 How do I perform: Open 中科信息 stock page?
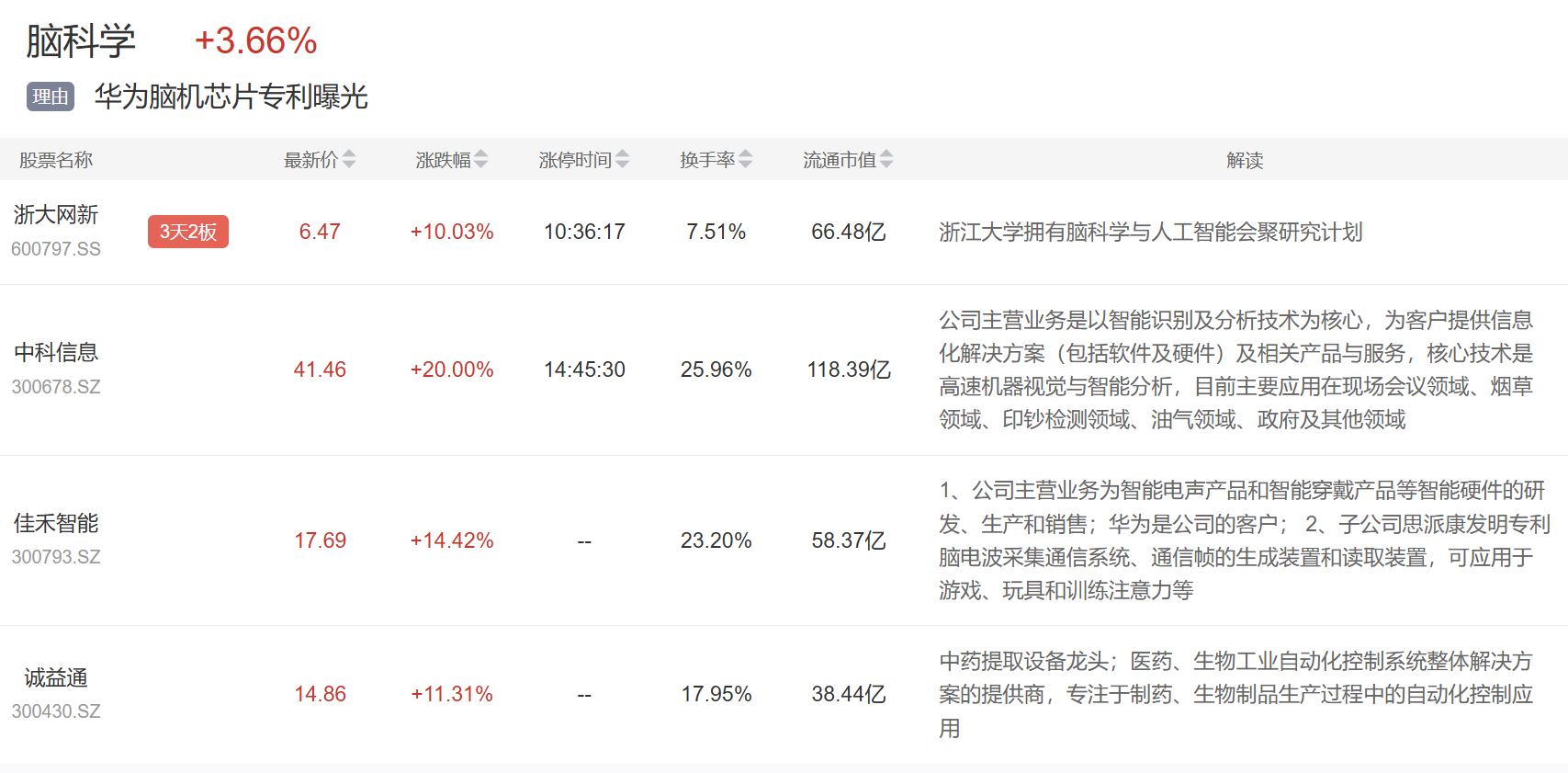[x=56, y=353]
